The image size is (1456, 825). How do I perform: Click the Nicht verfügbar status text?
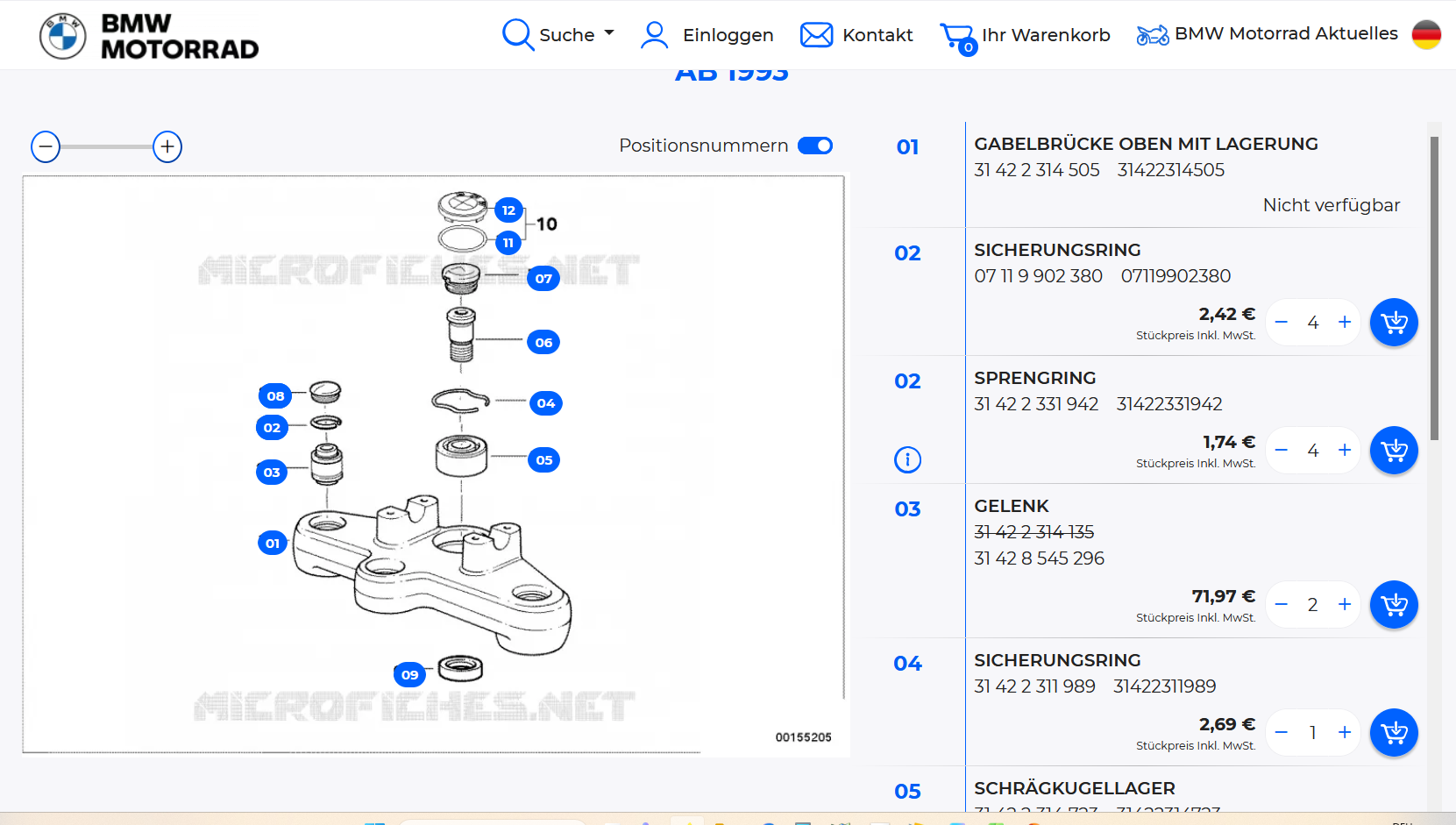pyautogui.click(x=1331, y=205)
